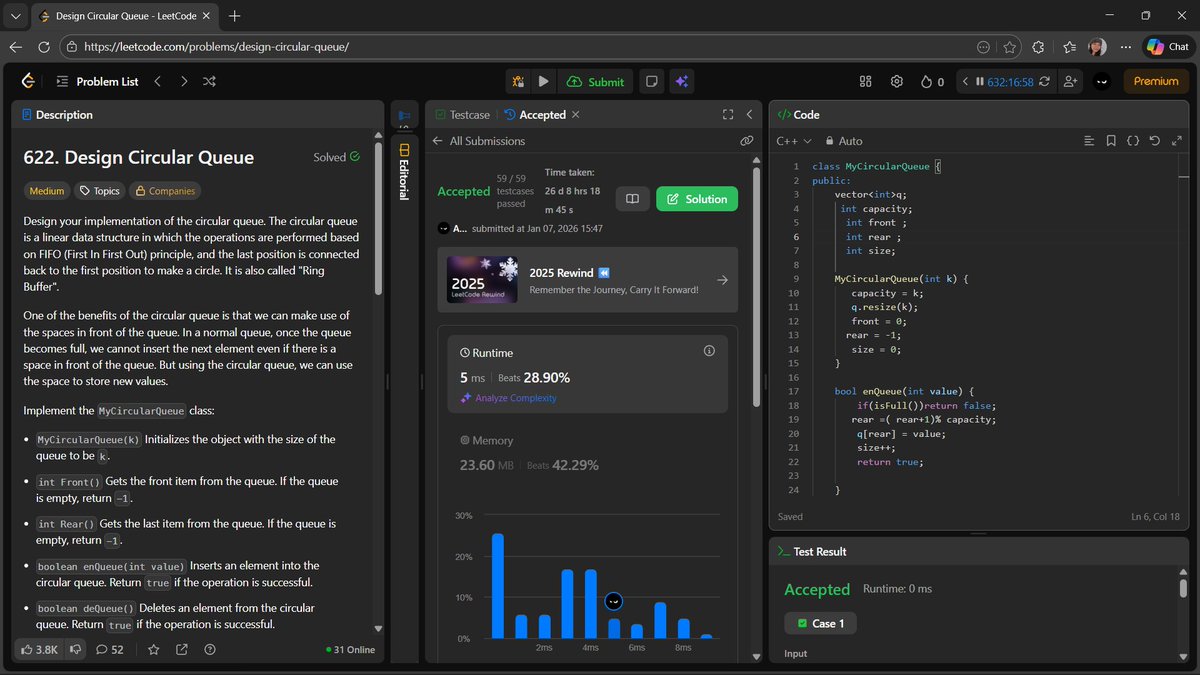Star the problem as favorite
Viewport: 1200px width, 675px height.
(154, 649)
